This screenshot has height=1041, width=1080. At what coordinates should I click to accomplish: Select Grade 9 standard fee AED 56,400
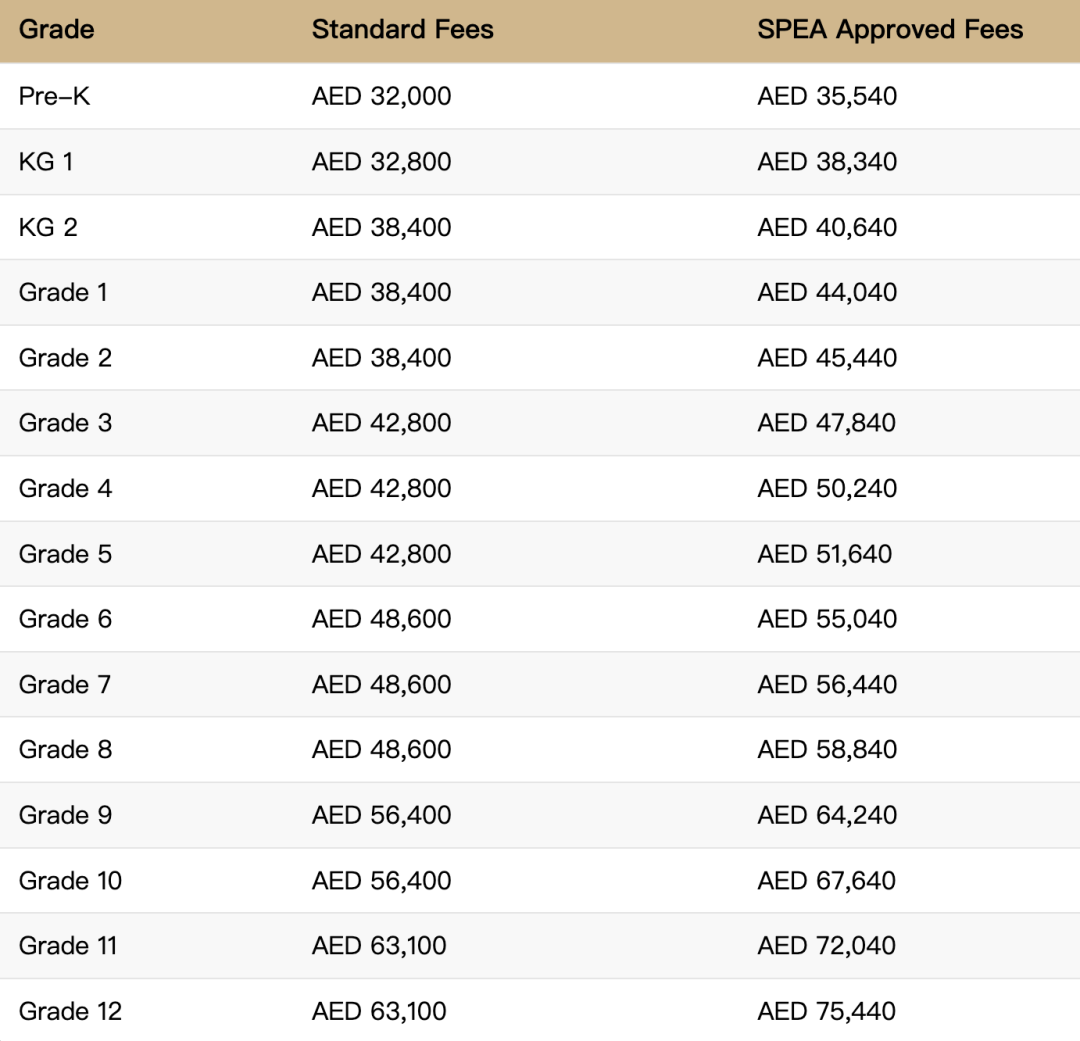click(382, 815)
